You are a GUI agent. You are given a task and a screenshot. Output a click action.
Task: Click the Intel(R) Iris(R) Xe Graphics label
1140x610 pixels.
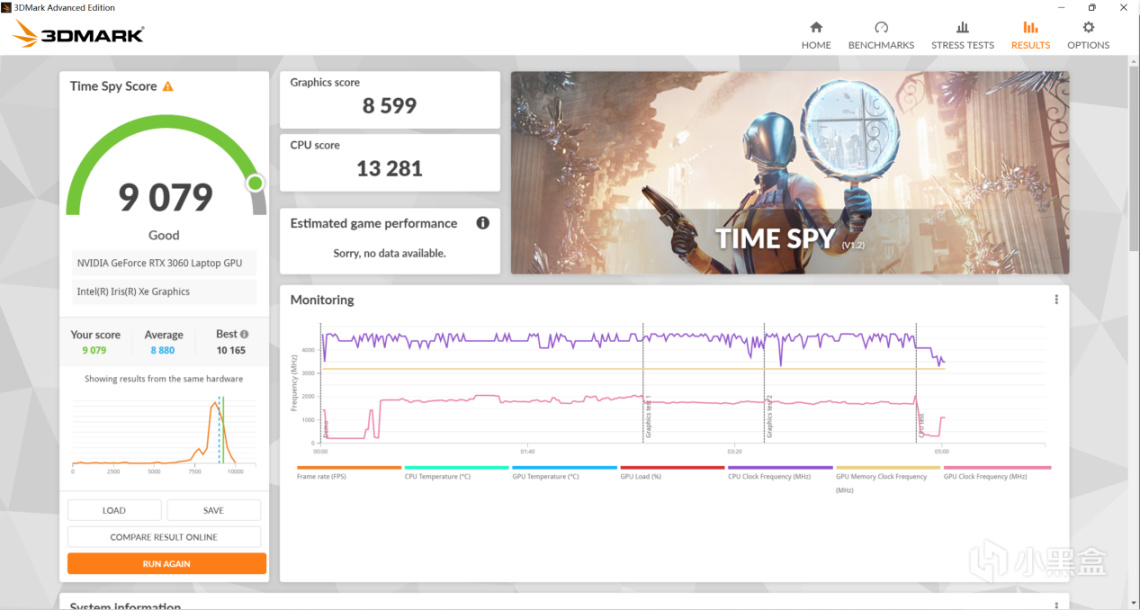(164, 292)
